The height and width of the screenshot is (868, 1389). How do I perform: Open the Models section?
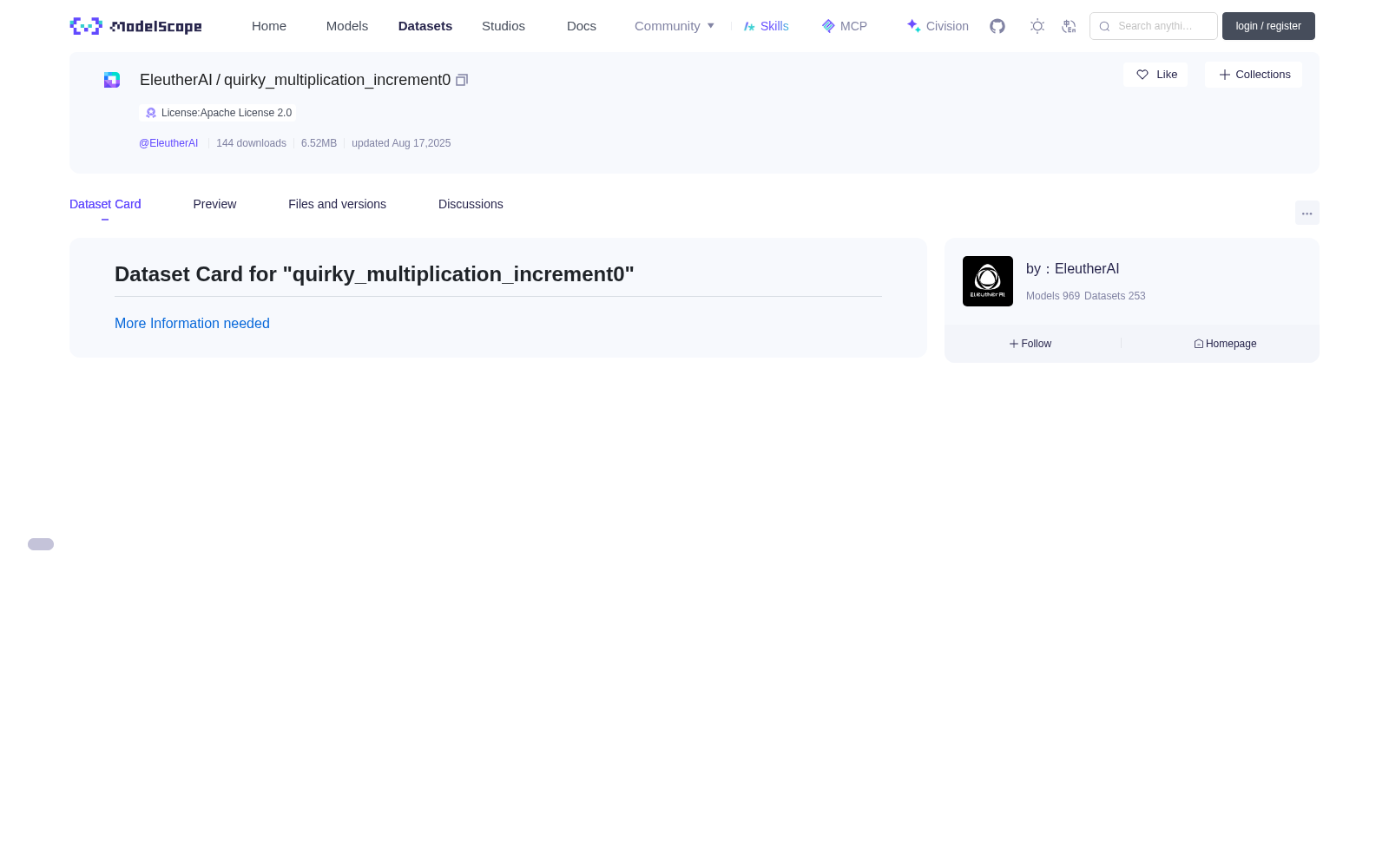[347, 26]
